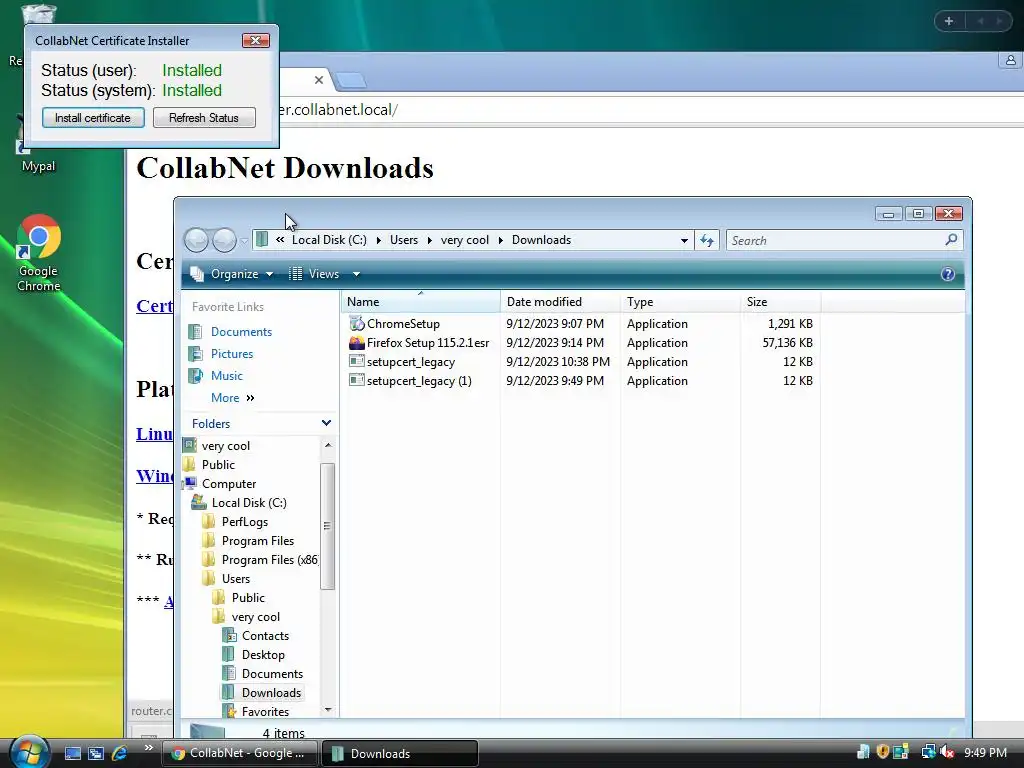Image resolution: width=1024 pixels, height=768 pixels.
Task: Select top-level Public in folder tree
Action: 218,464
